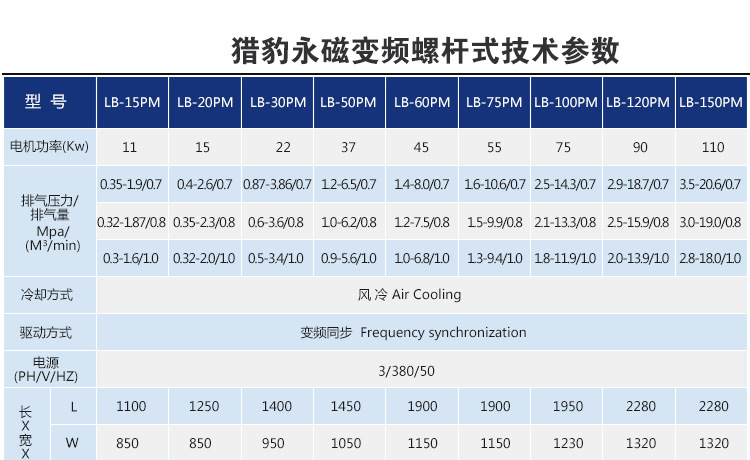Screen dimensions: 750x460
Task: Click cell 0.32-1.87/0.8
Action: [x=131, y=222]
